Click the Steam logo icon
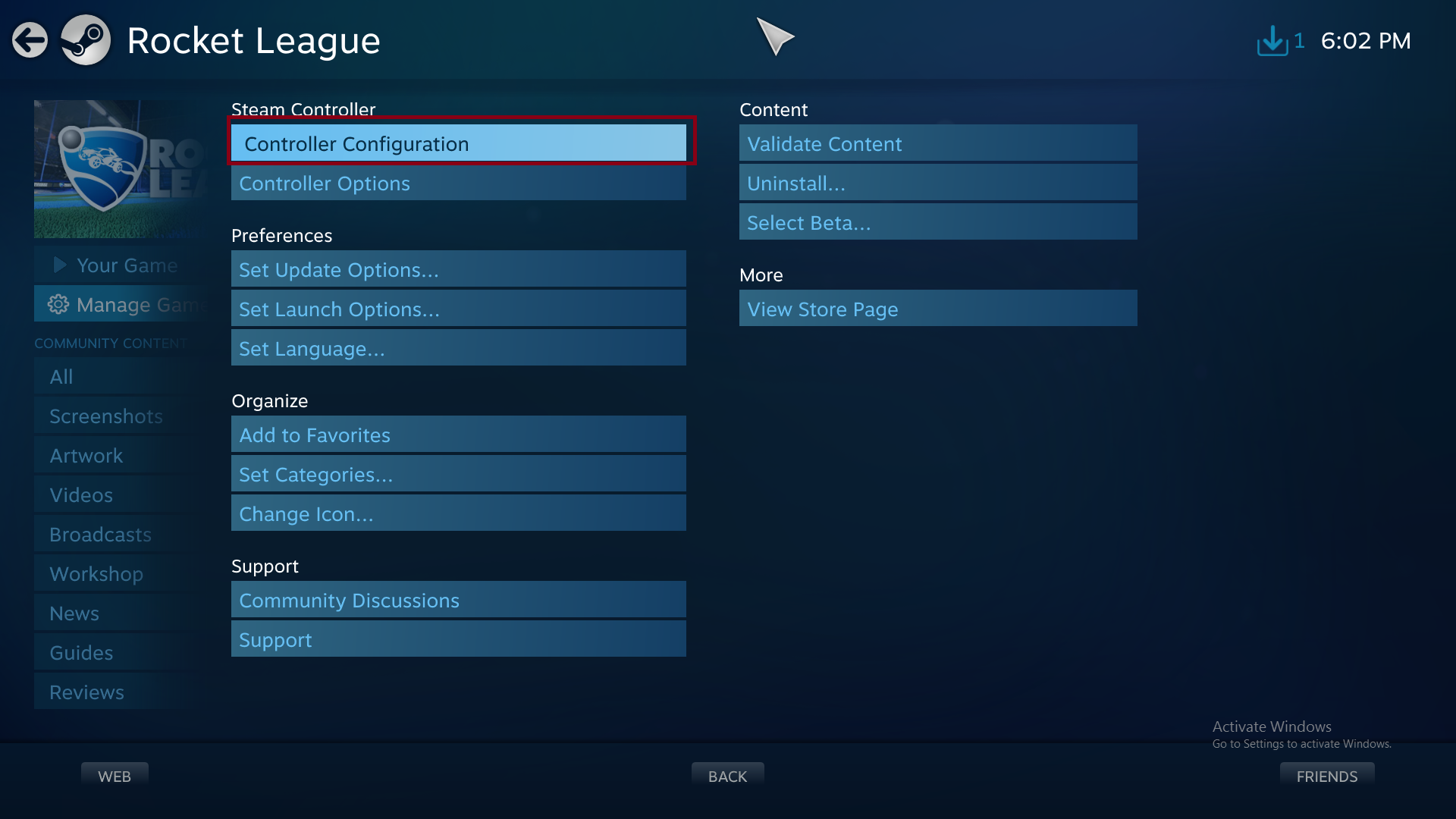 pos(85,40)
